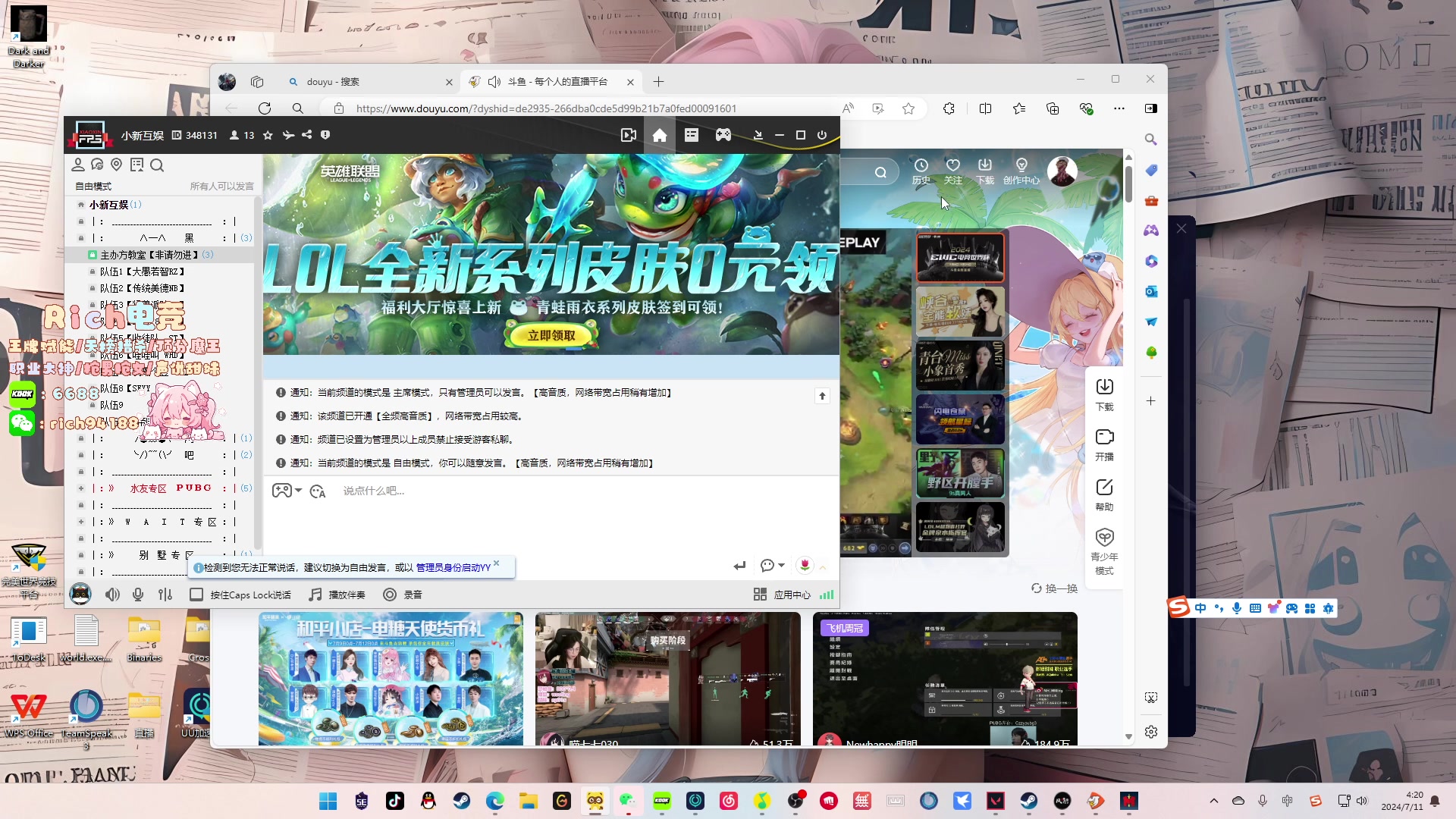Start the 录音 recording function
This screenshot has width=1456, height=819.
pos(402,595)
